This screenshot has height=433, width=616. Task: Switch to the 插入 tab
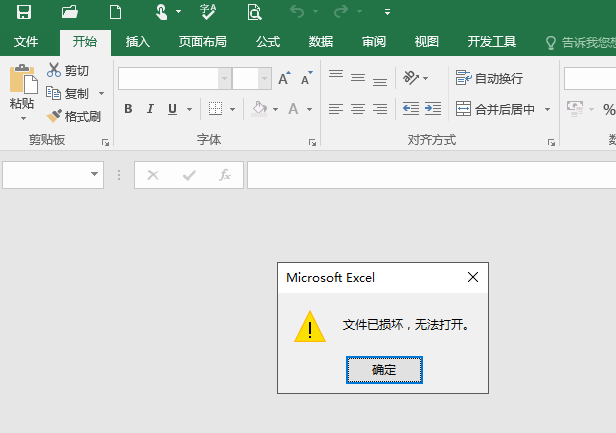(138, 42)
